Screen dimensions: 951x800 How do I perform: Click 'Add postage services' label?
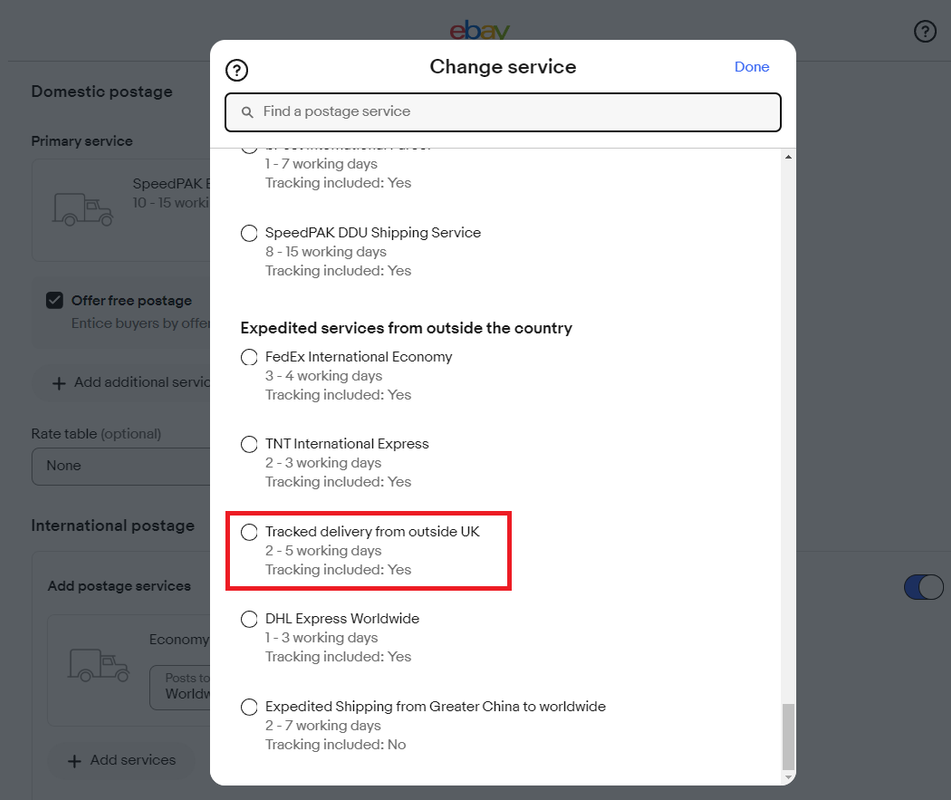point(119,586)
